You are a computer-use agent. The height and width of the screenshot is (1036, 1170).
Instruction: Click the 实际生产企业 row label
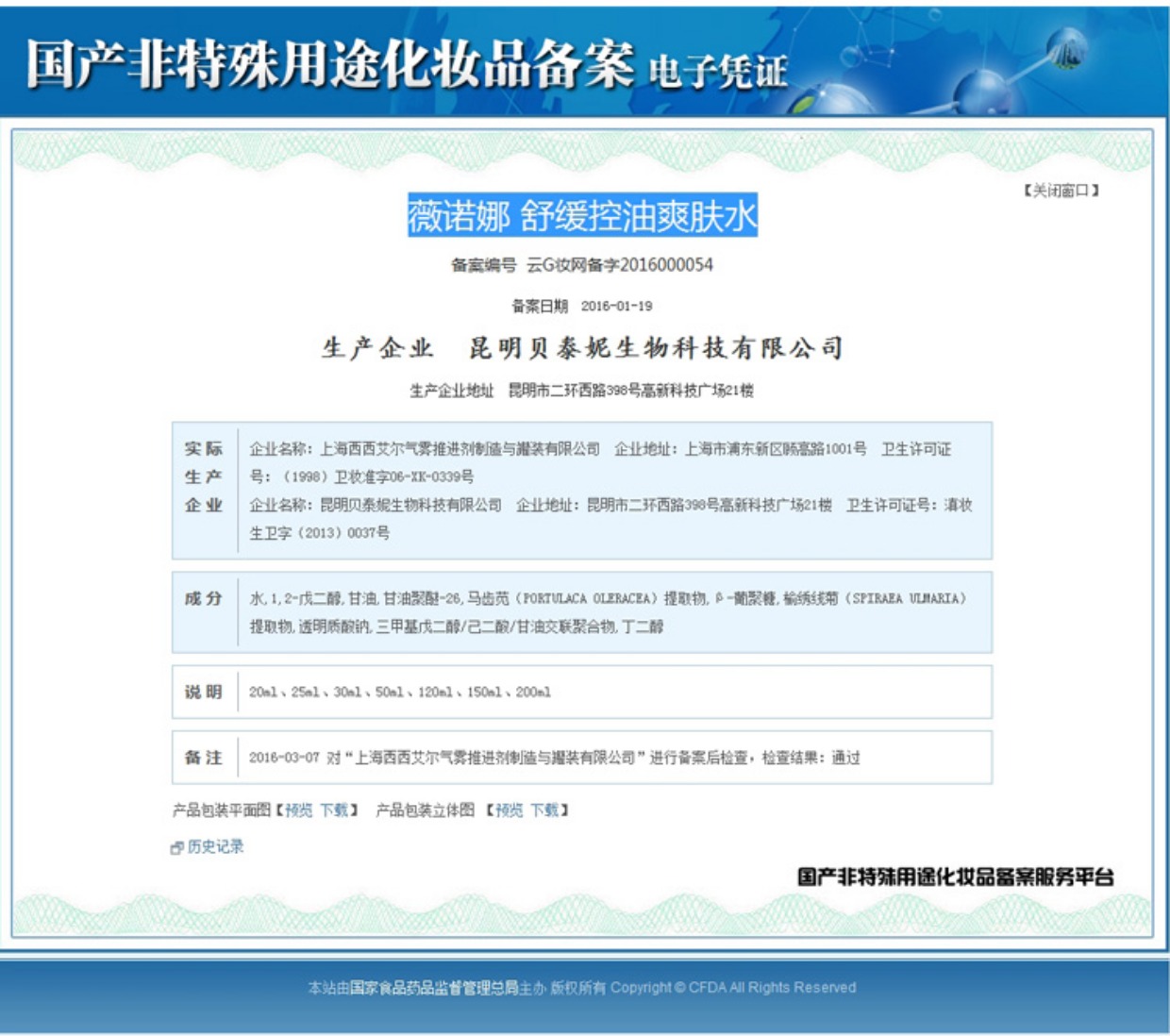coord(204,476)
